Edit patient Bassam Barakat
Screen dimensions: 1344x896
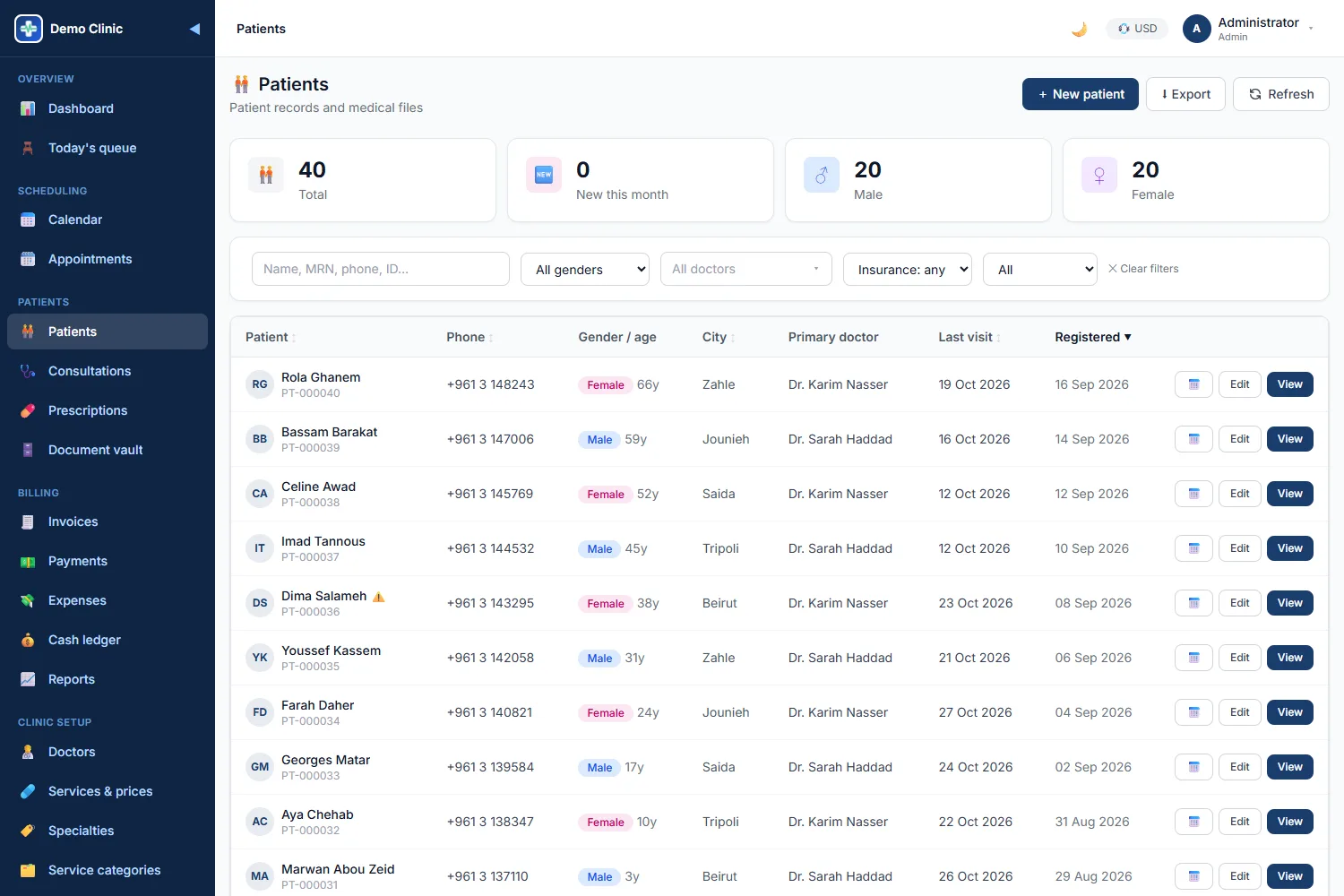pos(1240,439)
